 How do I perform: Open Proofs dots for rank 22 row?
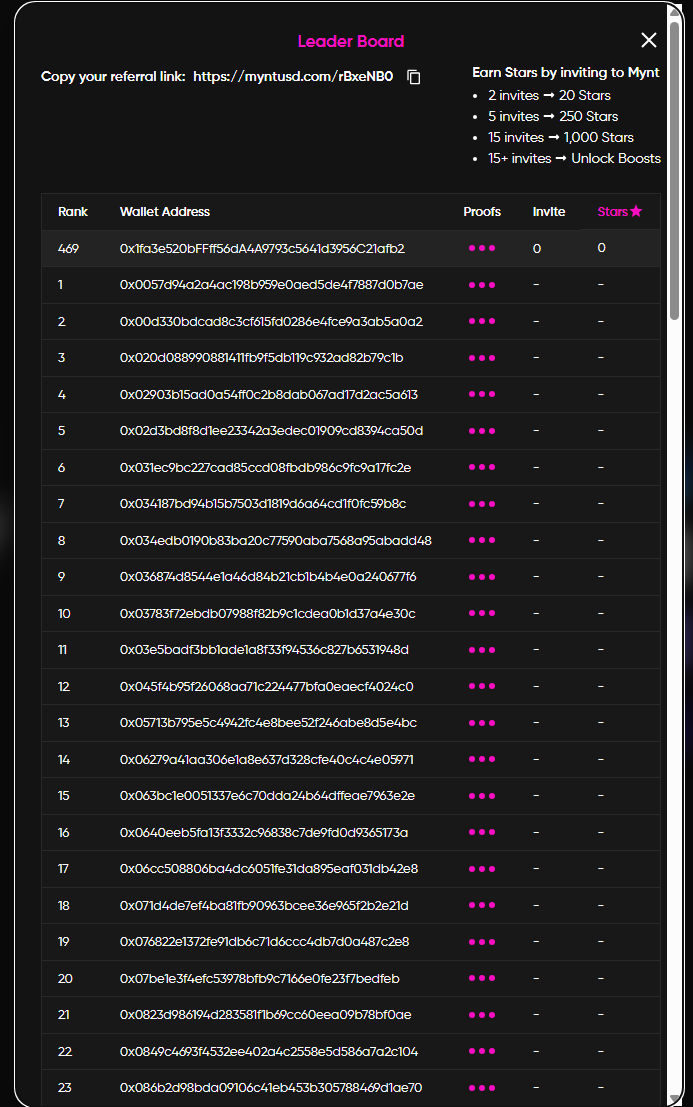[482, 1051]
